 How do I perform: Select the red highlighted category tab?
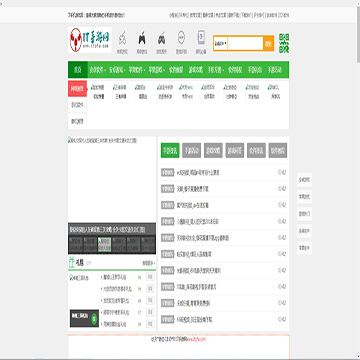(77, 89)
